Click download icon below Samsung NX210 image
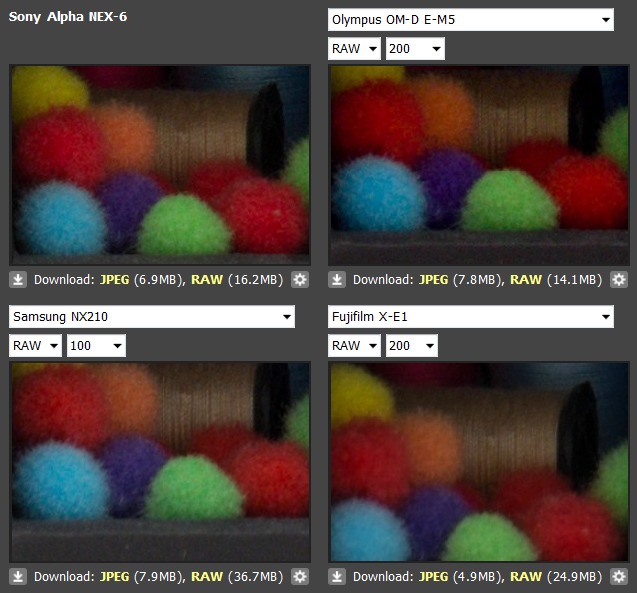Viewport: 637px width, 593px height. tap(19, 576)
